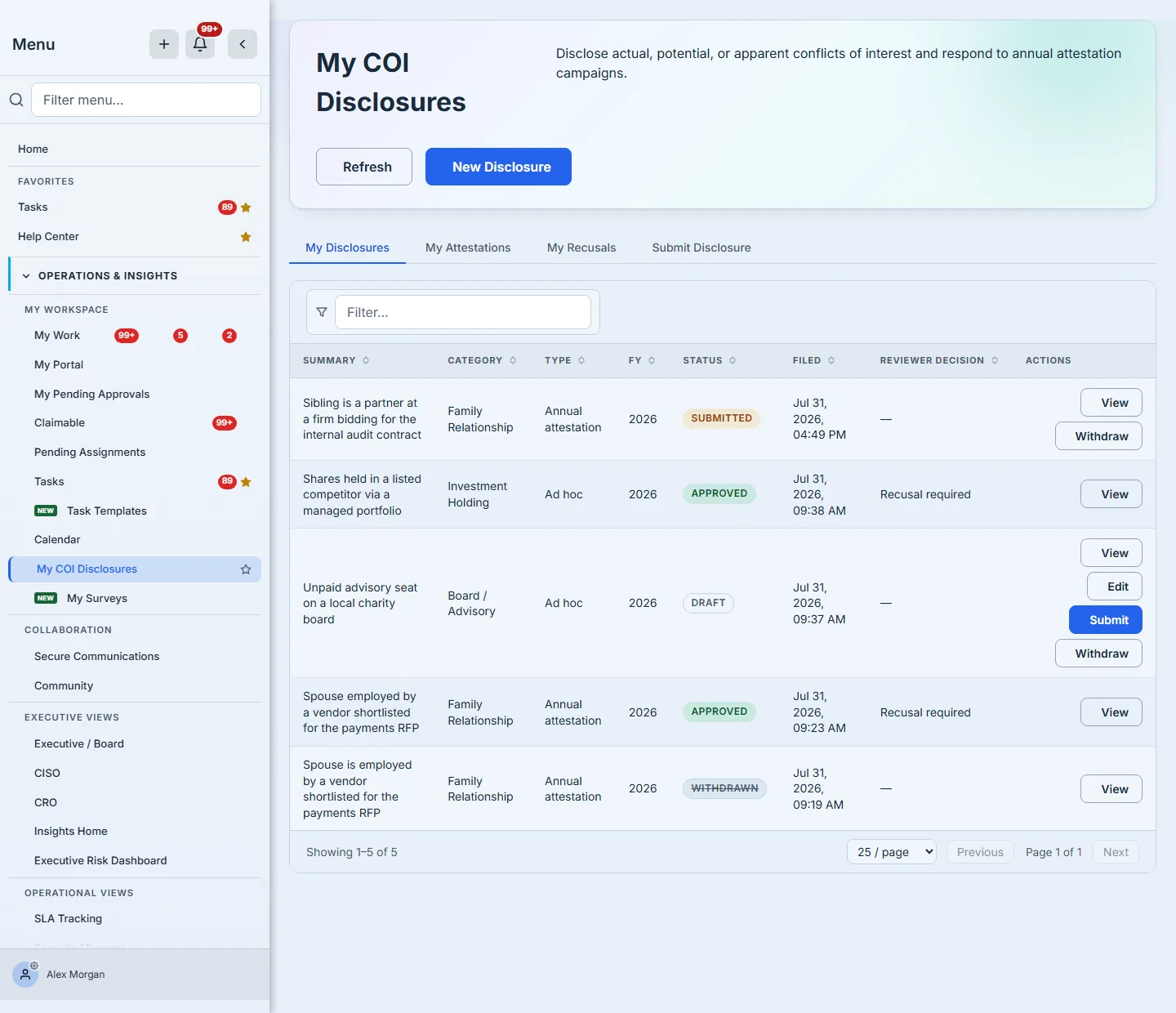
Task: Edit the Unpaid advisory seat draft
Action: pos(1114,587)
